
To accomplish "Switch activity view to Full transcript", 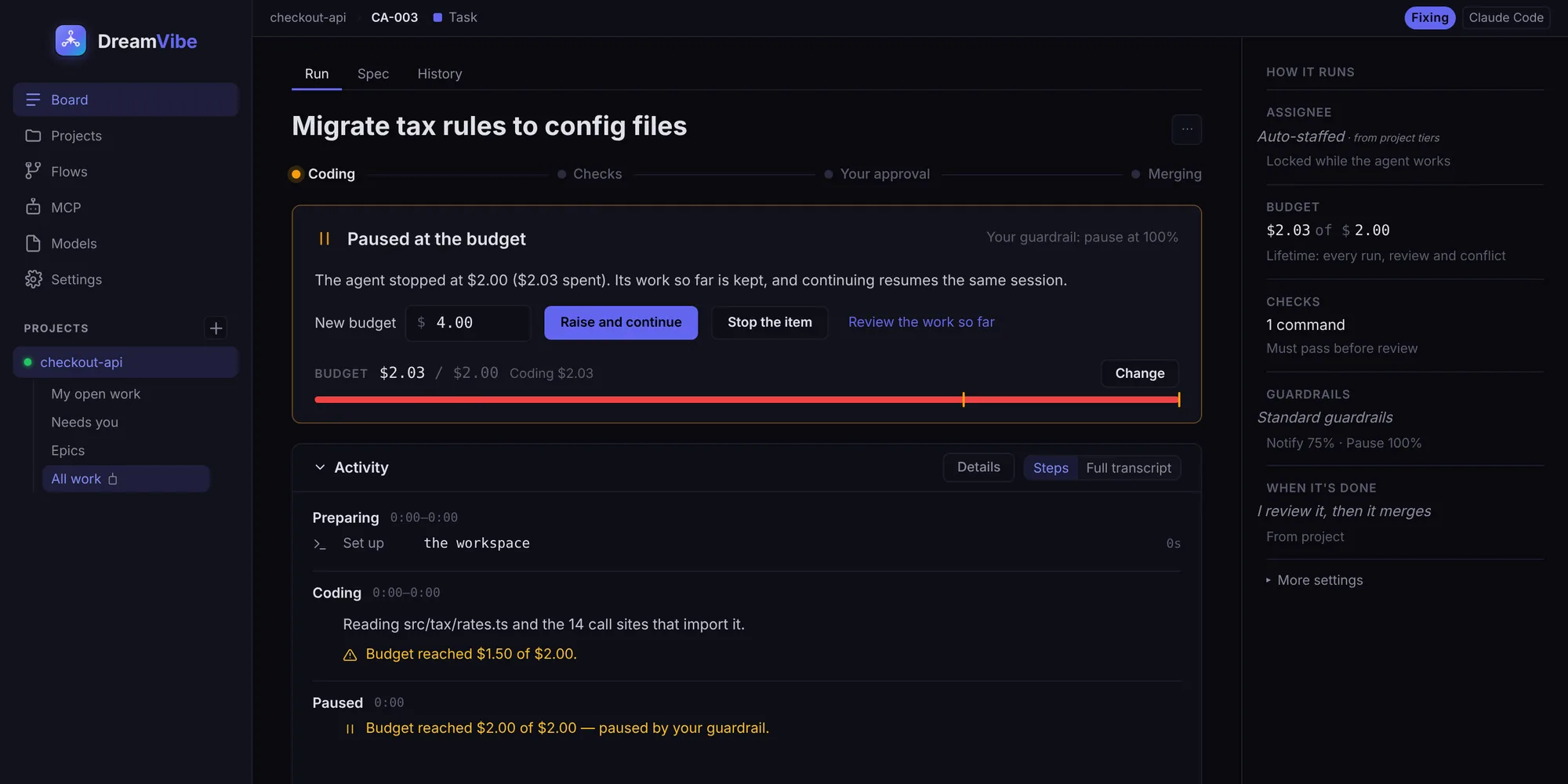I will tap(1128, 467).
